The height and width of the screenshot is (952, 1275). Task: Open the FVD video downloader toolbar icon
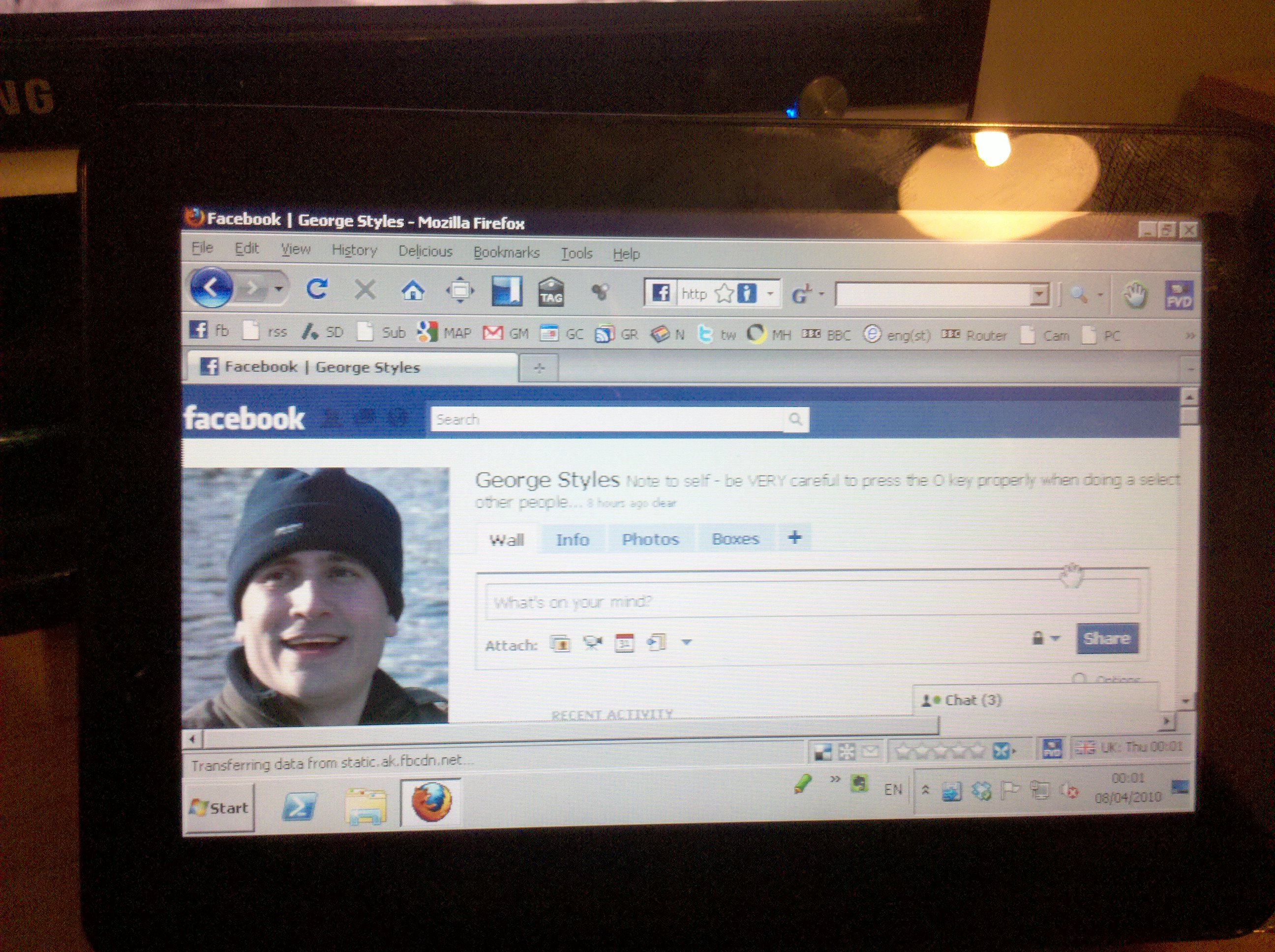(1179, 296)
